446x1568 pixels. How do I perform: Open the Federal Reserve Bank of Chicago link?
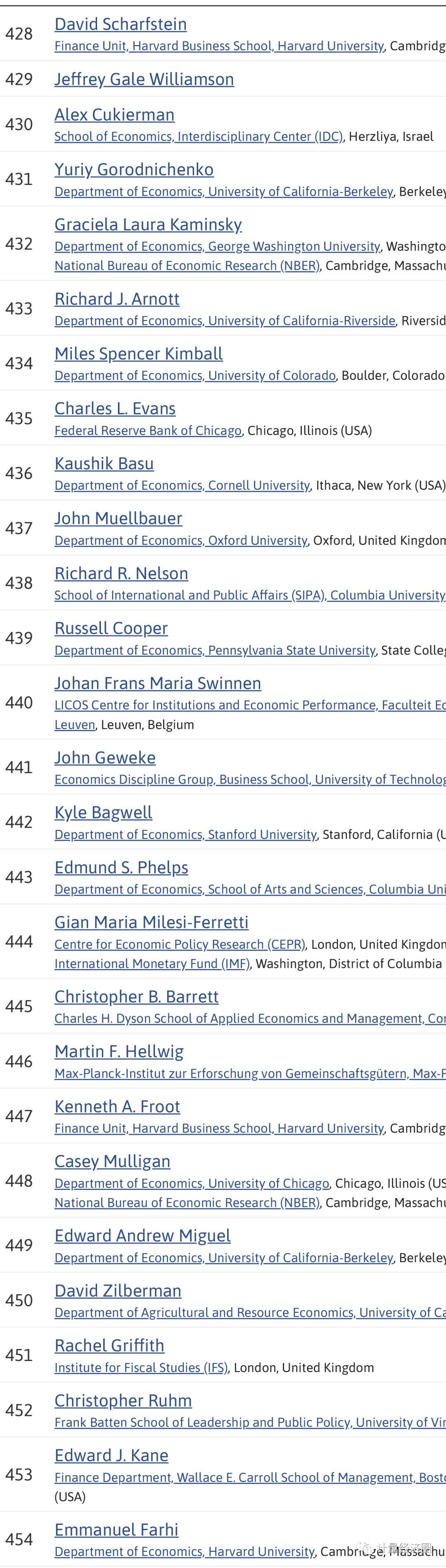(x=148, y=431)
